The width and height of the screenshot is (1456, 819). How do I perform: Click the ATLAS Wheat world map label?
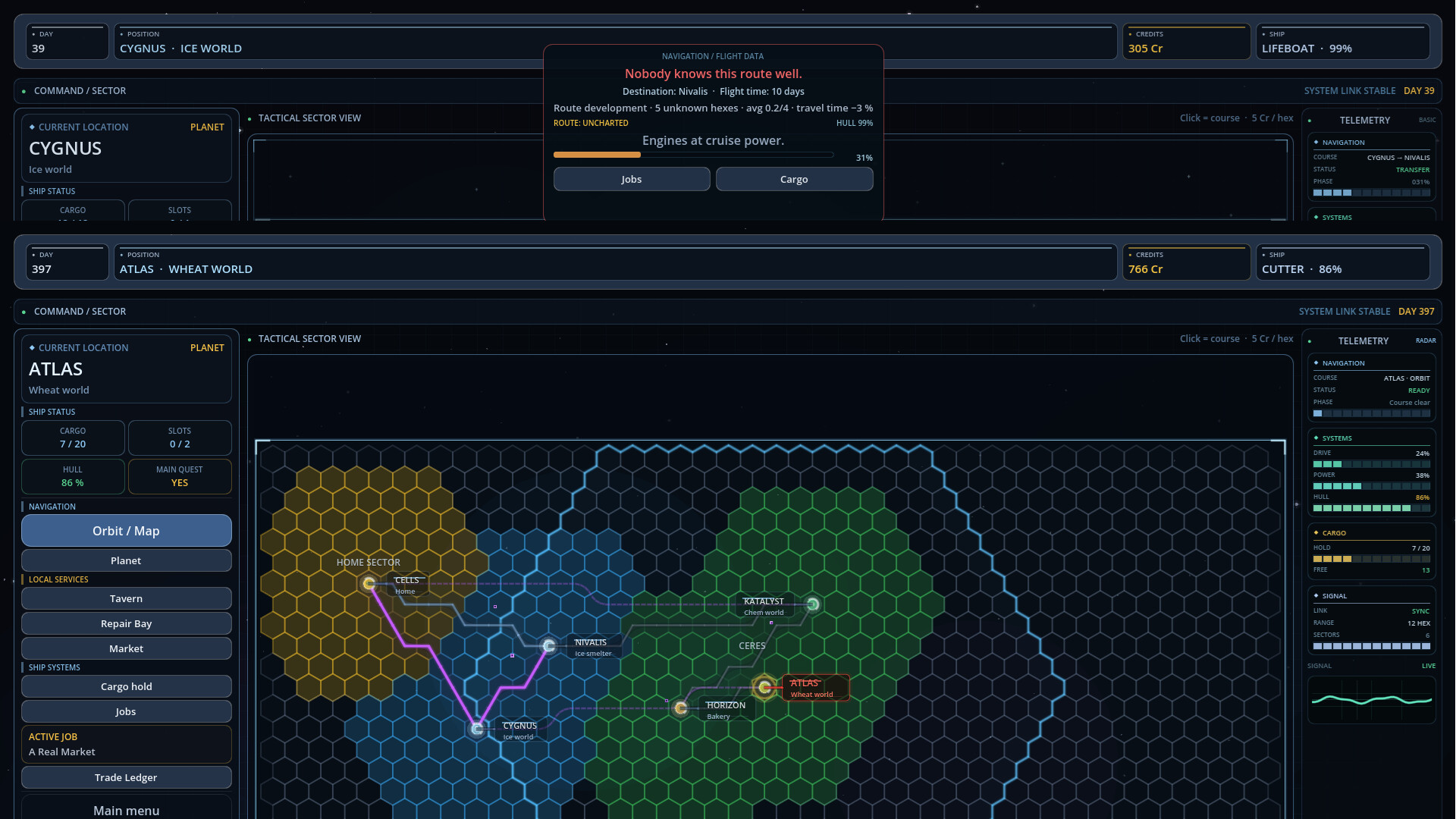pos(815,688)
